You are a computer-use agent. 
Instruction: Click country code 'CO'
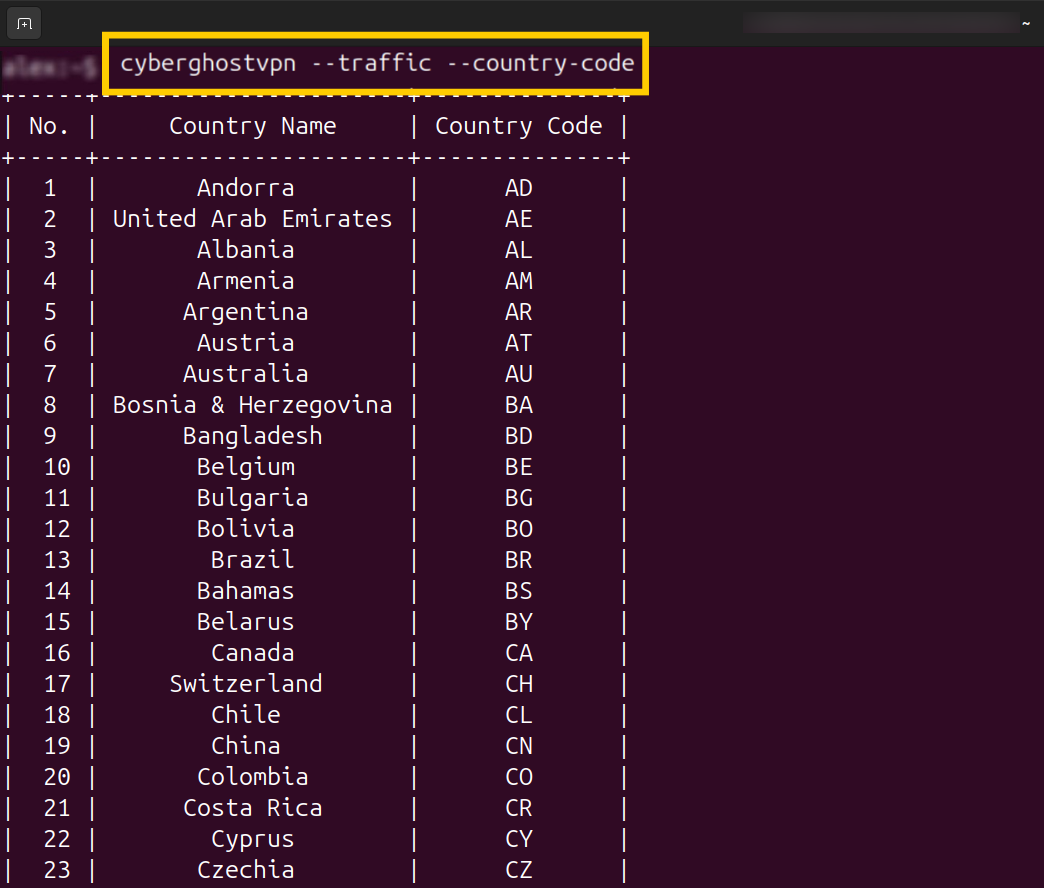pyautogui.click(x=519, y=777)
